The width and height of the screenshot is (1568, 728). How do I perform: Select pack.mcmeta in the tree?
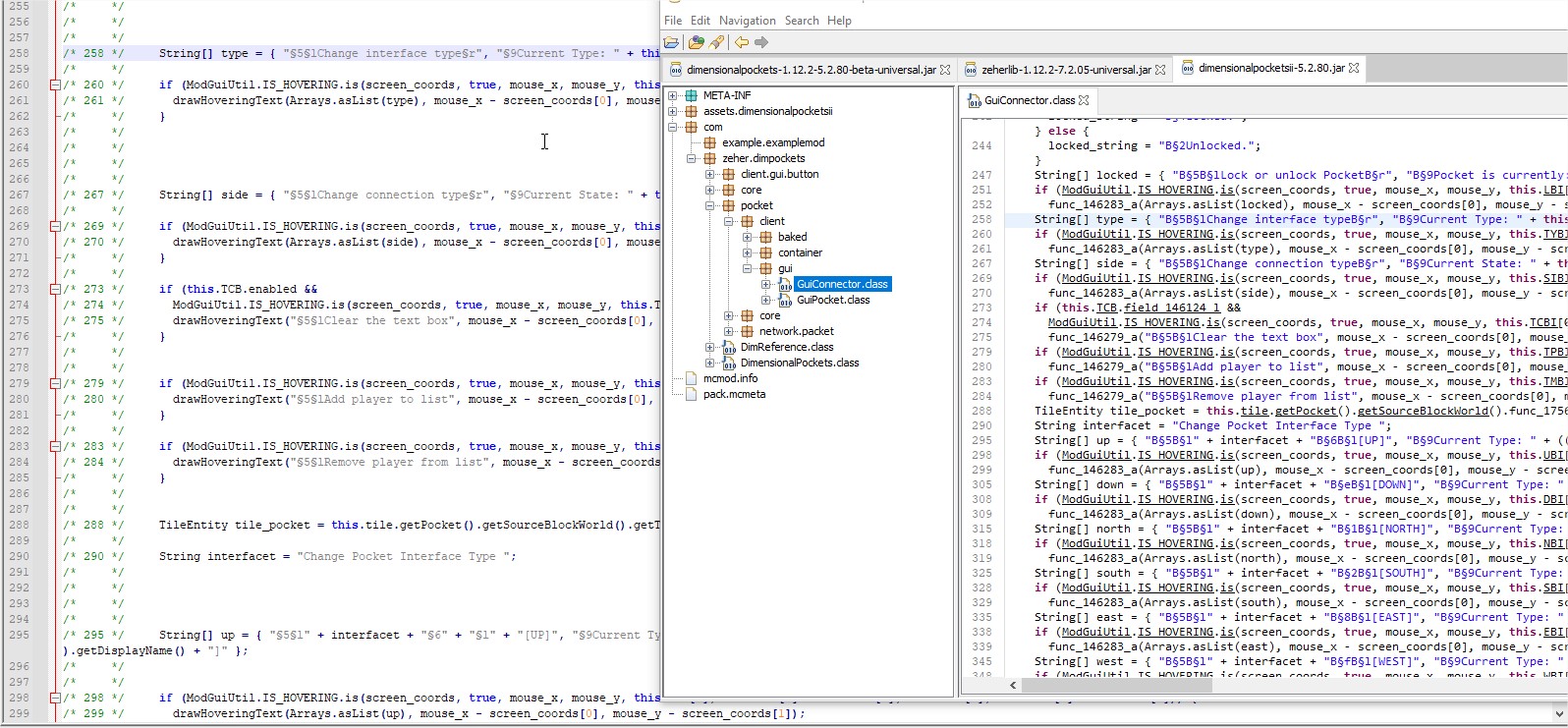[734, 394]
